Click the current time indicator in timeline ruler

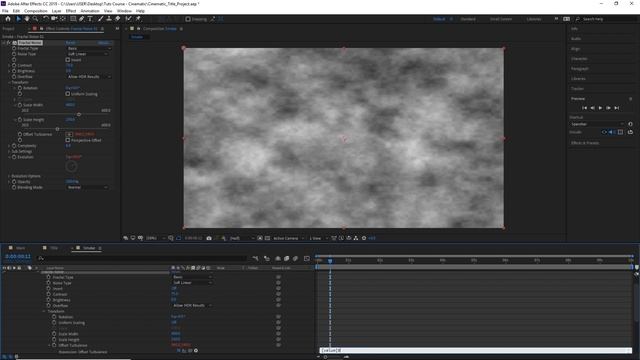click(330, 260)
